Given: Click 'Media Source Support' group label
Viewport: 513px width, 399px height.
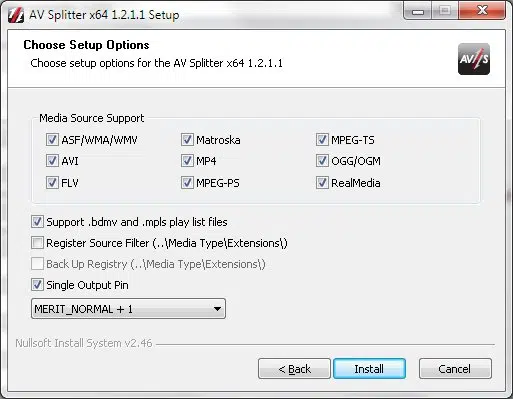Looking at the screenshot, I should coord(92,118).
